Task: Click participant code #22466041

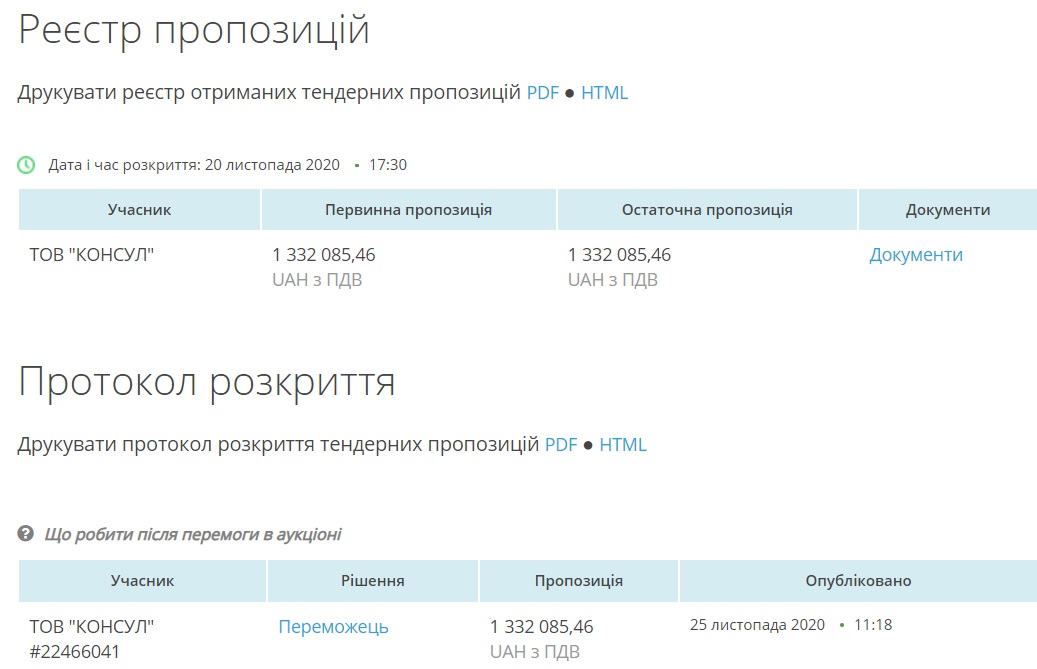Action: pos(75,652)
